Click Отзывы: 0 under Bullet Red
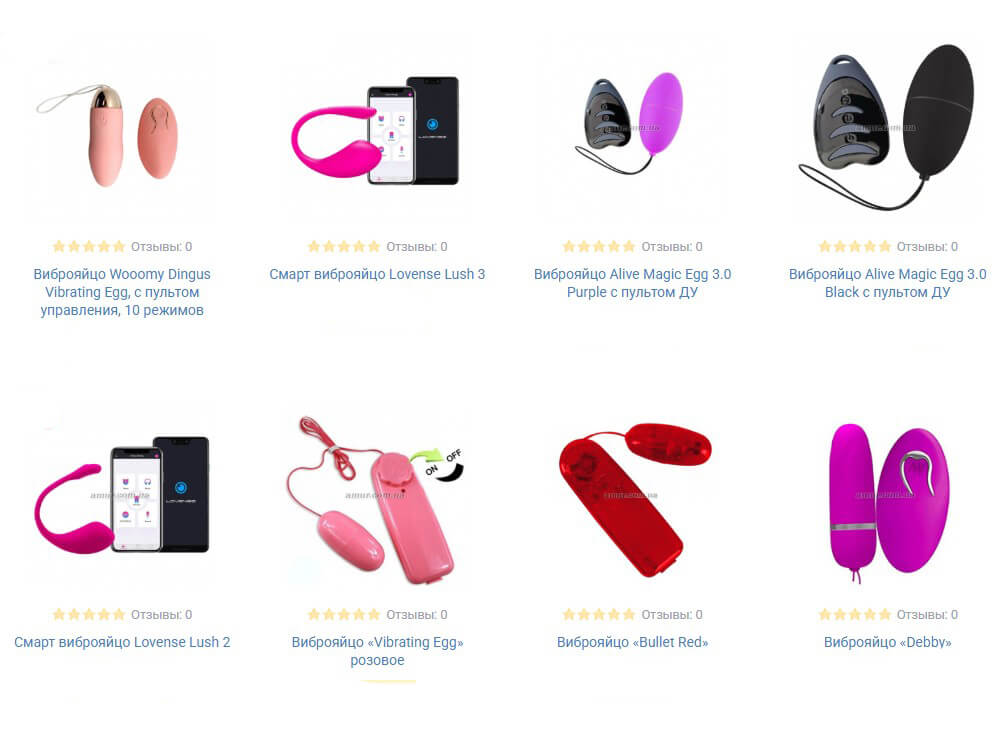The width and height of the screenshot is (1003, 731). tap(672, 615)
